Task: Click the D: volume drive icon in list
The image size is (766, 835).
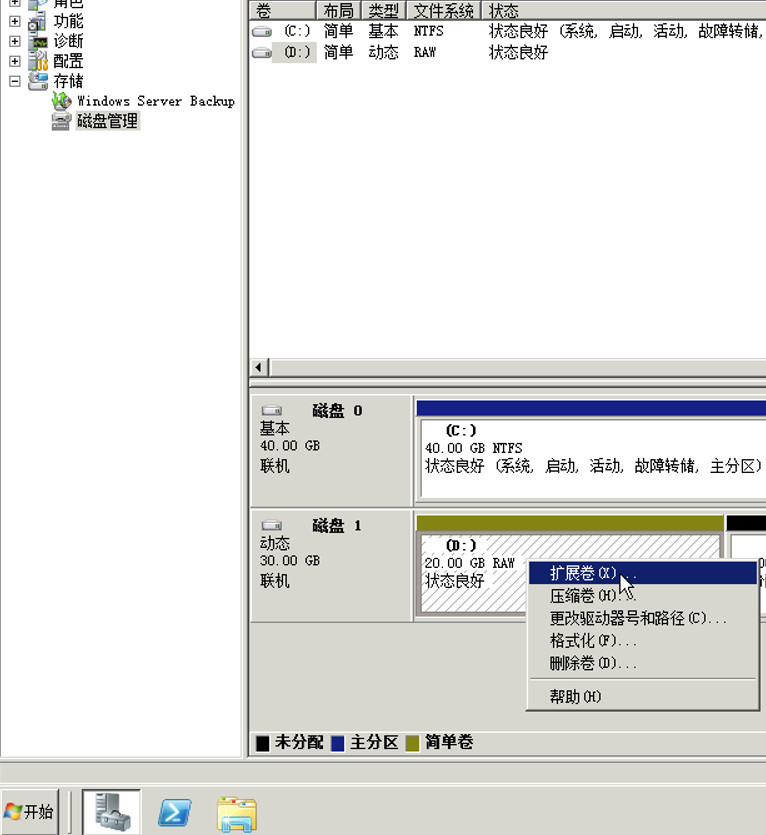Action: [262, 53]
